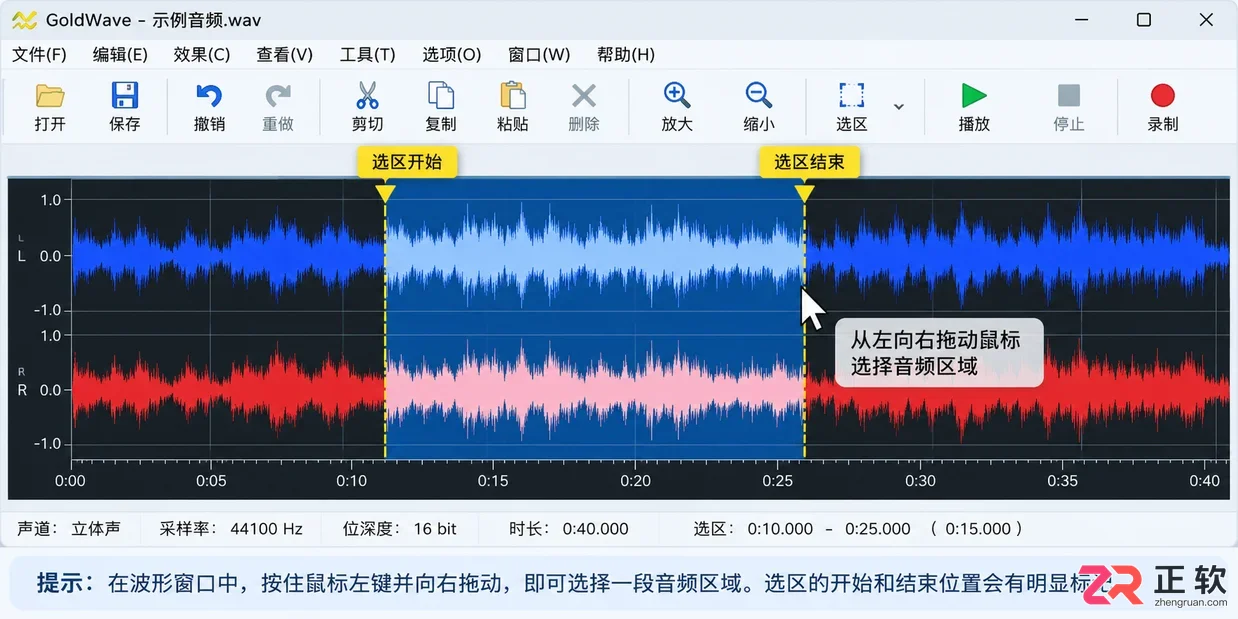Click the 0:15 timeline mark
Screen dimensions: 1238x619
click(x=494, y=481)
